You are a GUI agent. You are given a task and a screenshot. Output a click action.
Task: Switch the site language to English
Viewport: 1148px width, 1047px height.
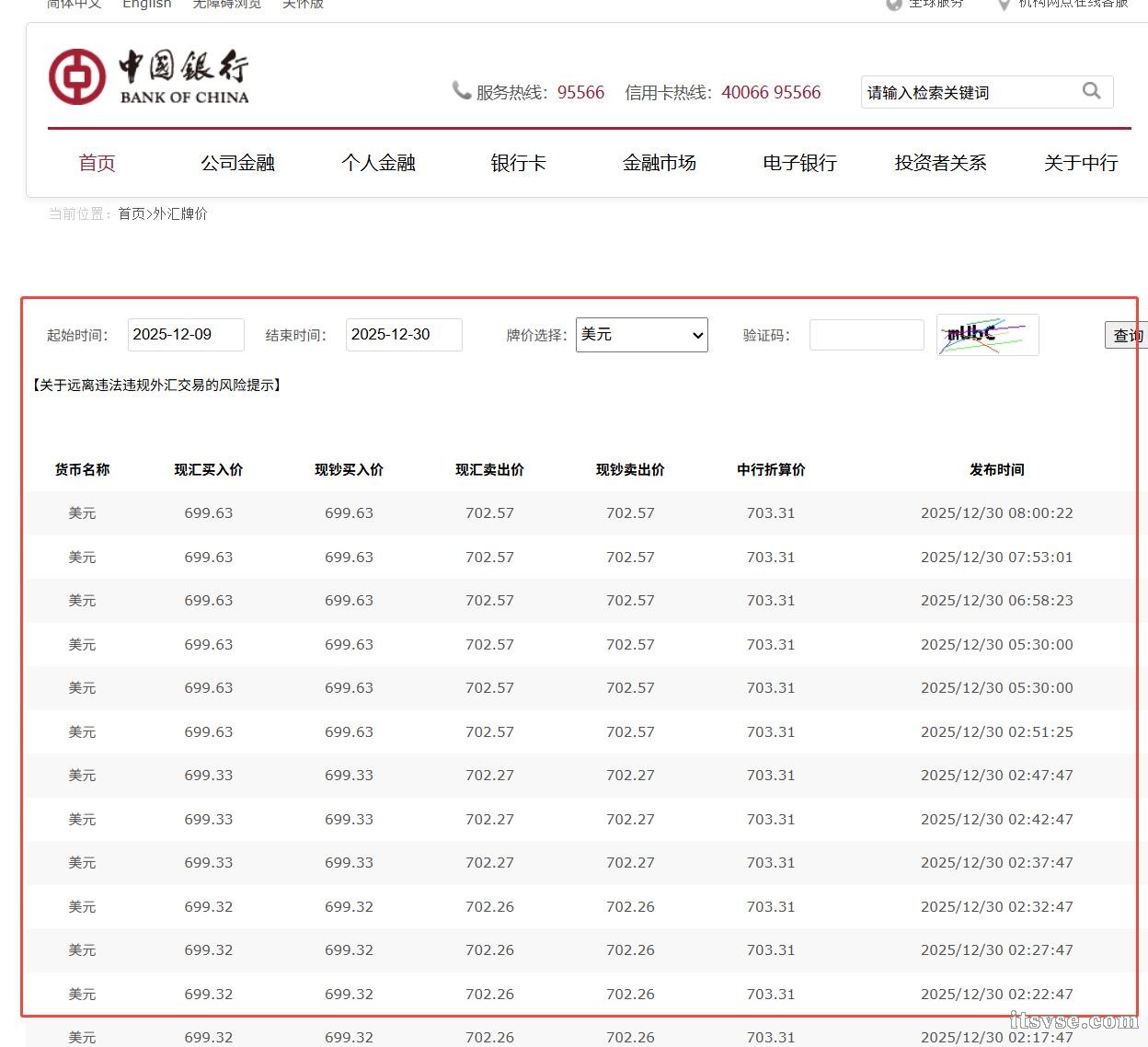tap(146, 5)
